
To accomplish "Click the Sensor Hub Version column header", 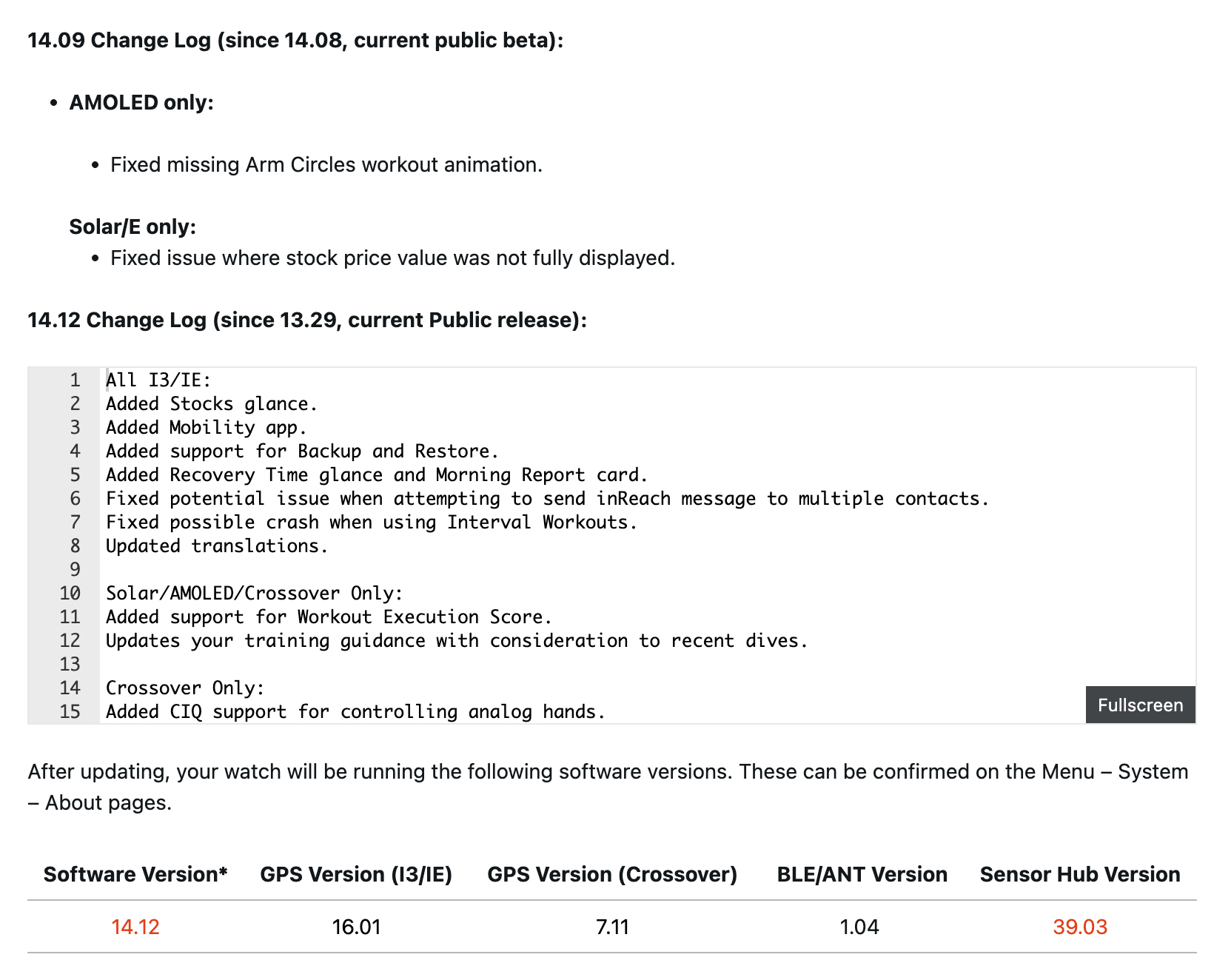I will (x=1079, y=874).
